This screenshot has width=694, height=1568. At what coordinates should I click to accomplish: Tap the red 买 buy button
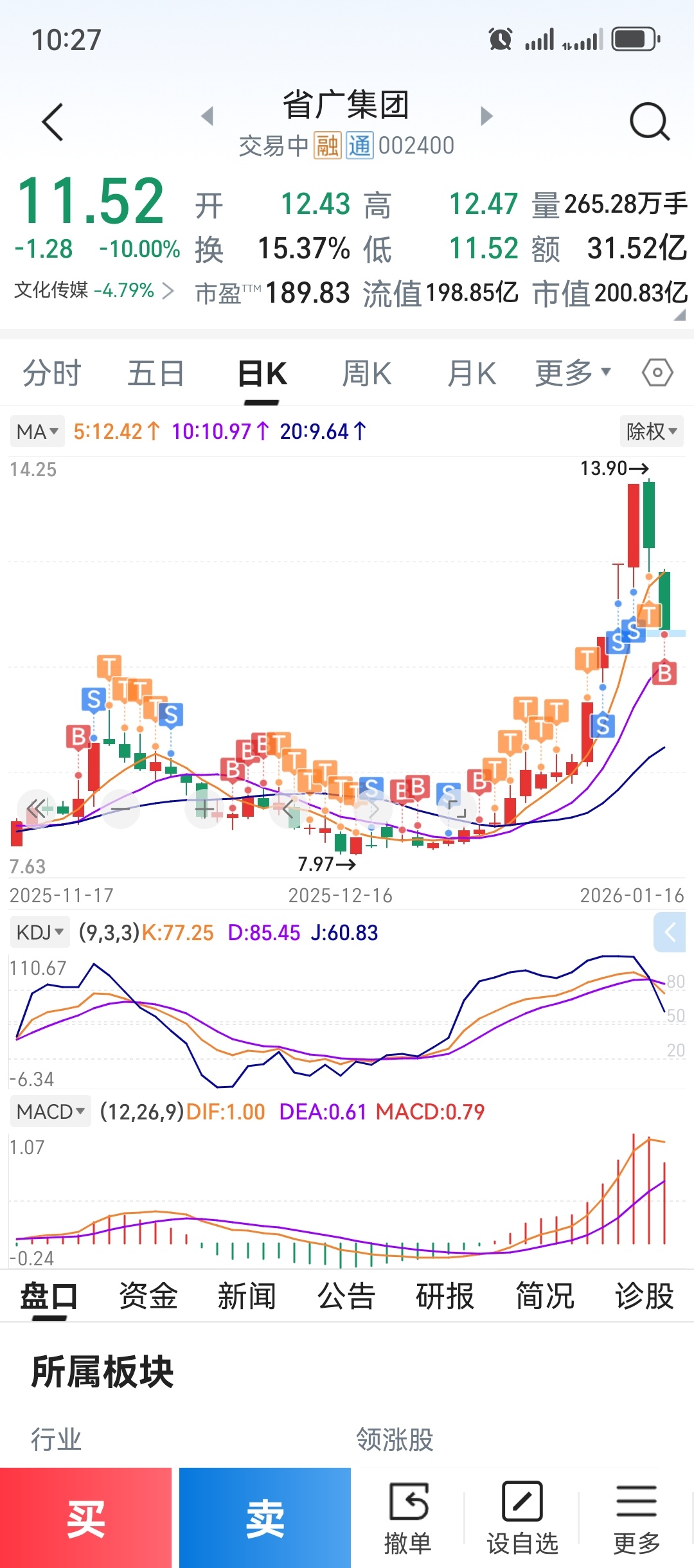click(x=86, y=1518)
